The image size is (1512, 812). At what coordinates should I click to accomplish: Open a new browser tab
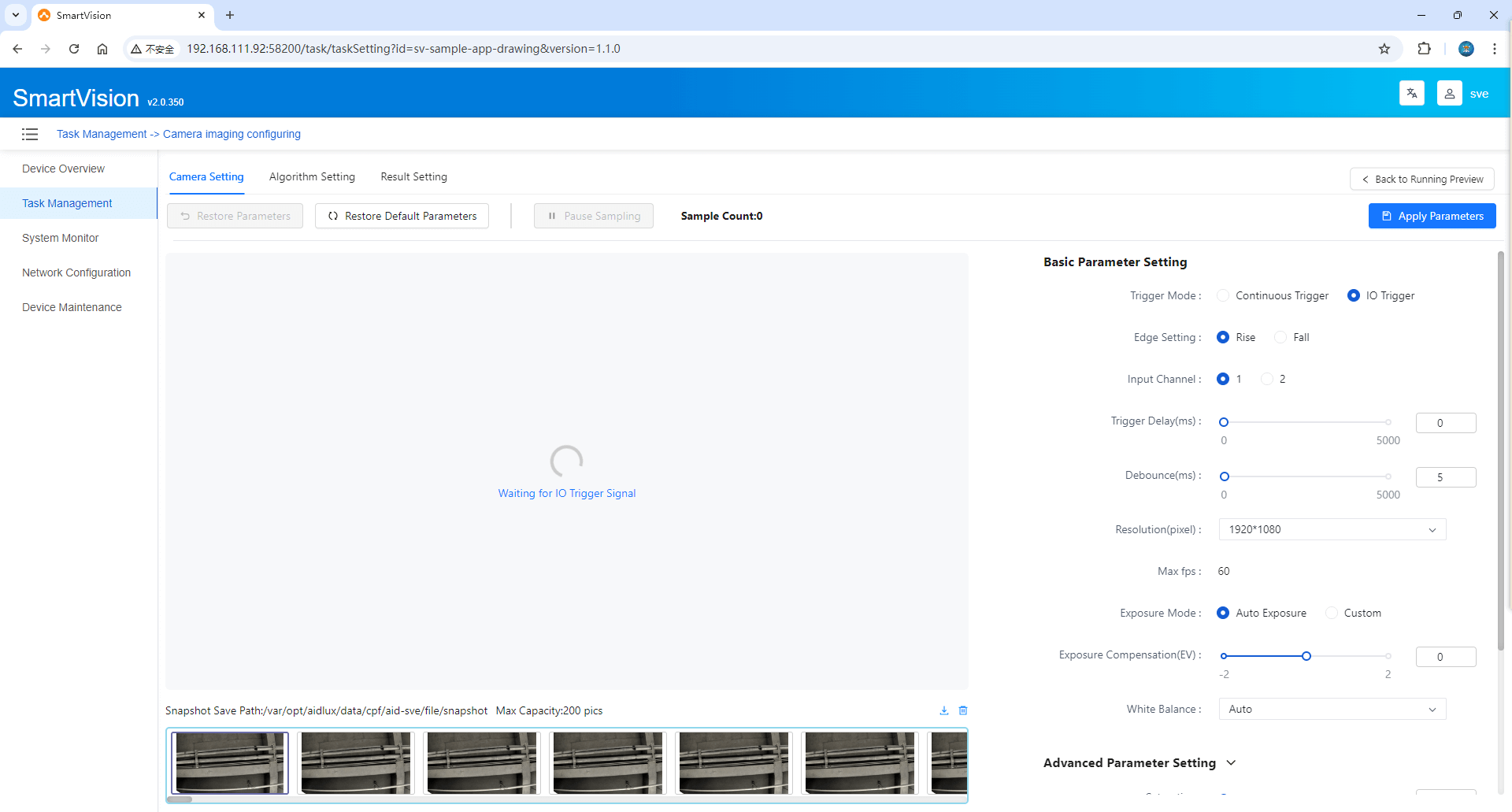coord(230,15)
